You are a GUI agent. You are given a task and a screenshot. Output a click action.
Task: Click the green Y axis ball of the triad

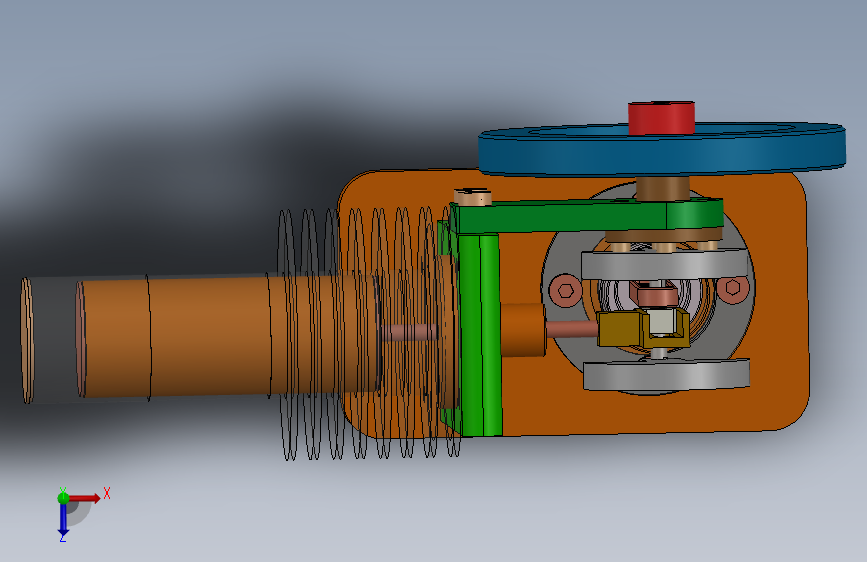click(63, 498)
